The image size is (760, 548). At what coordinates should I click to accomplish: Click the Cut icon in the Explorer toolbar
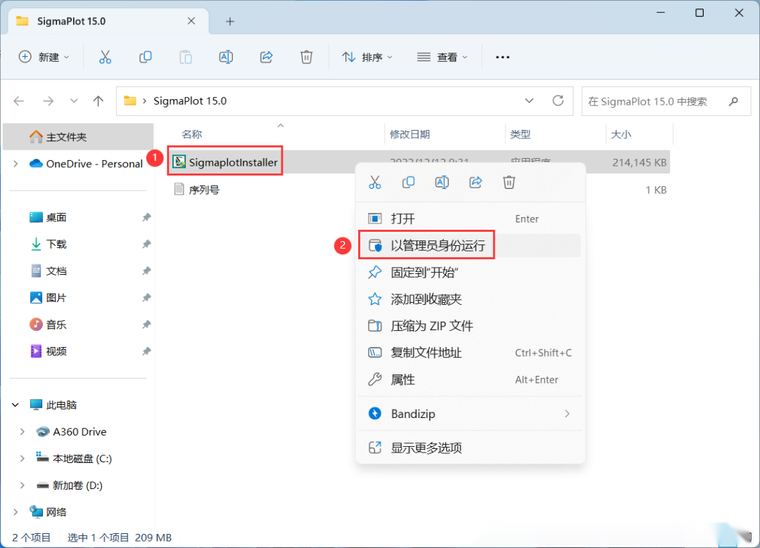coord(105,57)
